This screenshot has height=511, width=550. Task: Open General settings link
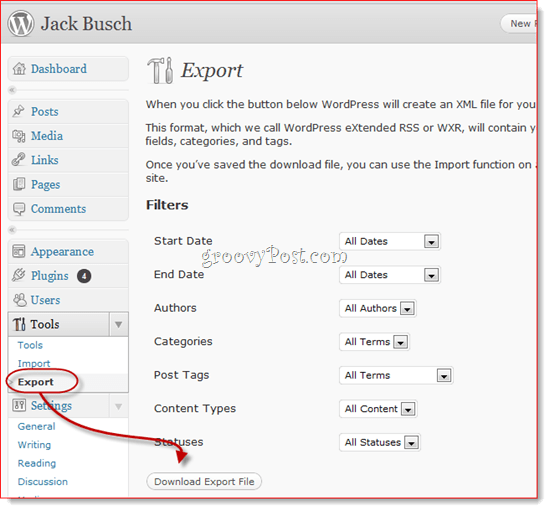(x=36, y=426)
